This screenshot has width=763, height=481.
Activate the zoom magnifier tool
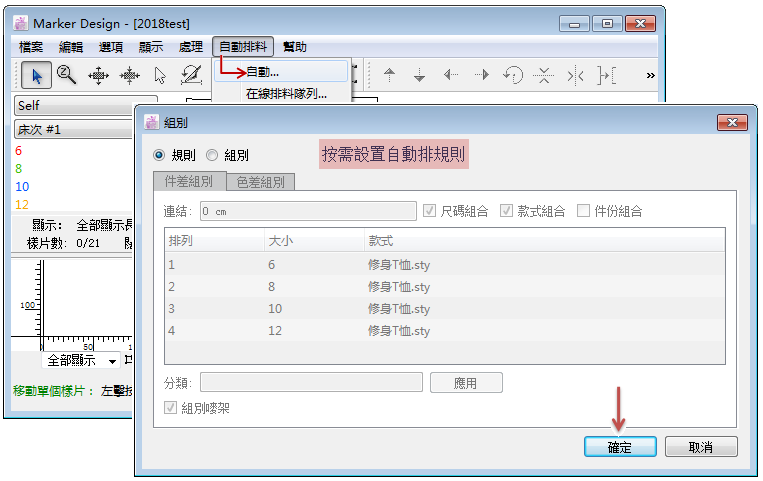67,74
